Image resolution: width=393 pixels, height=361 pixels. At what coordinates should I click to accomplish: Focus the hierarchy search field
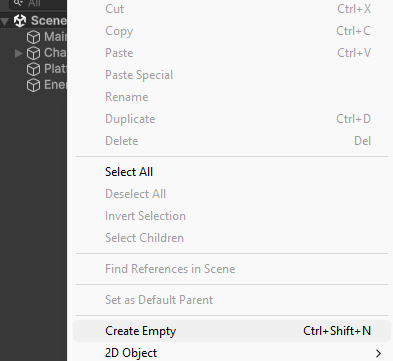pos(38,3)
